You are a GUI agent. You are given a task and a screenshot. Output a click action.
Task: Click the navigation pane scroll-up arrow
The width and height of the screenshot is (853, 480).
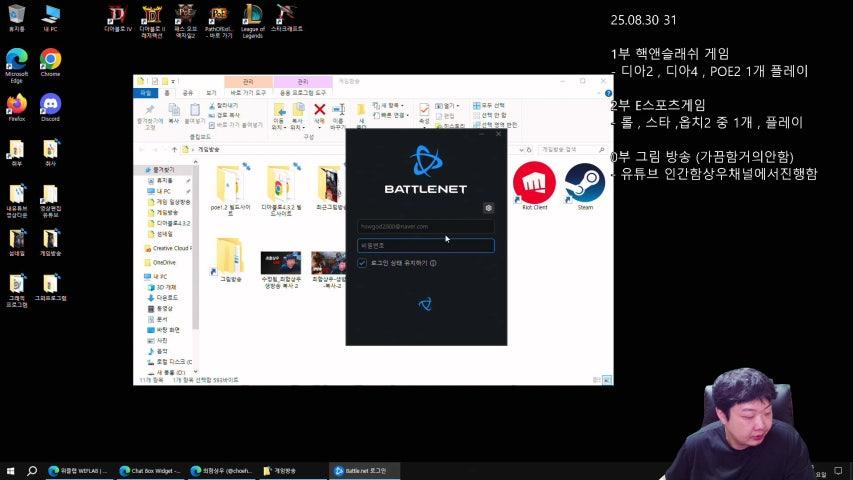(x=195, y=162)
